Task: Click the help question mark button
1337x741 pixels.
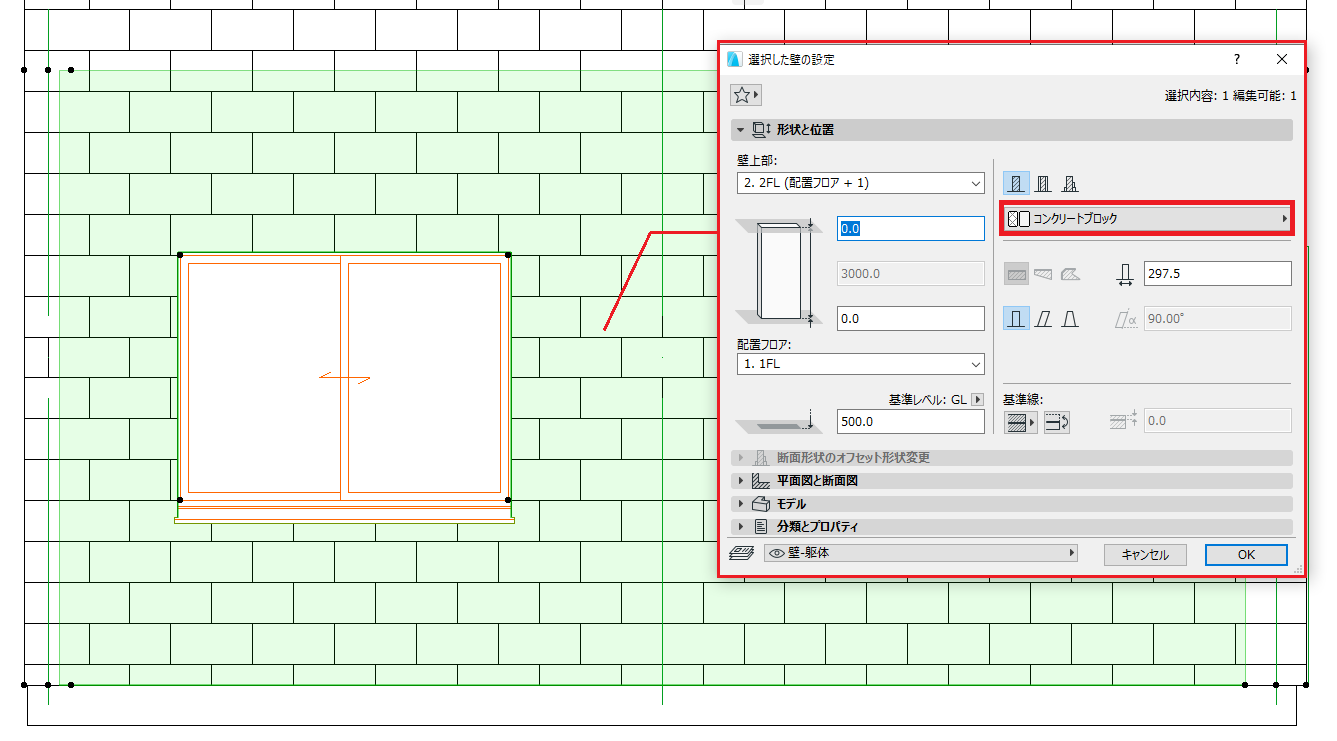Action: coord(1237,60)
